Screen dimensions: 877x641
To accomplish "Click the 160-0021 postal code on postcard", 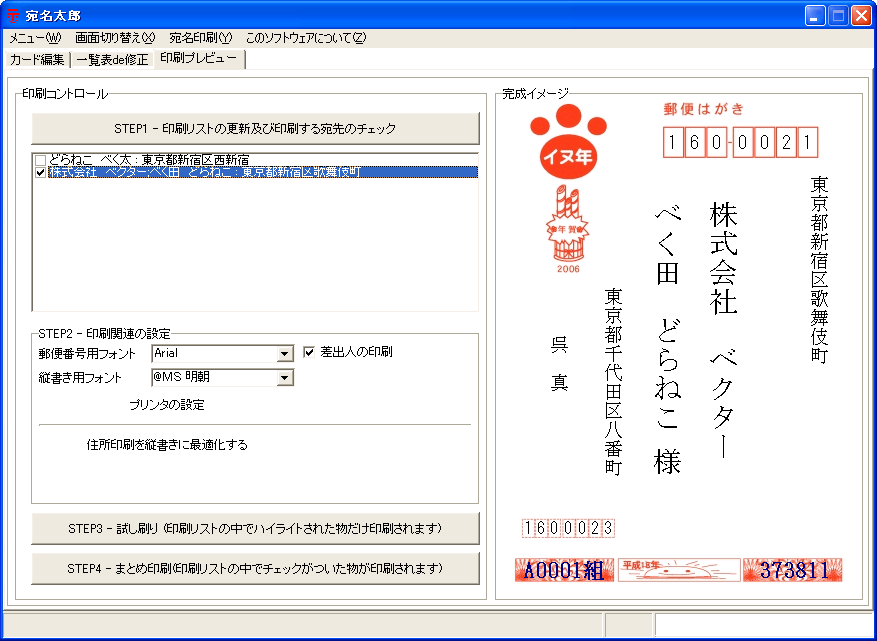I will tap(740, 143).
